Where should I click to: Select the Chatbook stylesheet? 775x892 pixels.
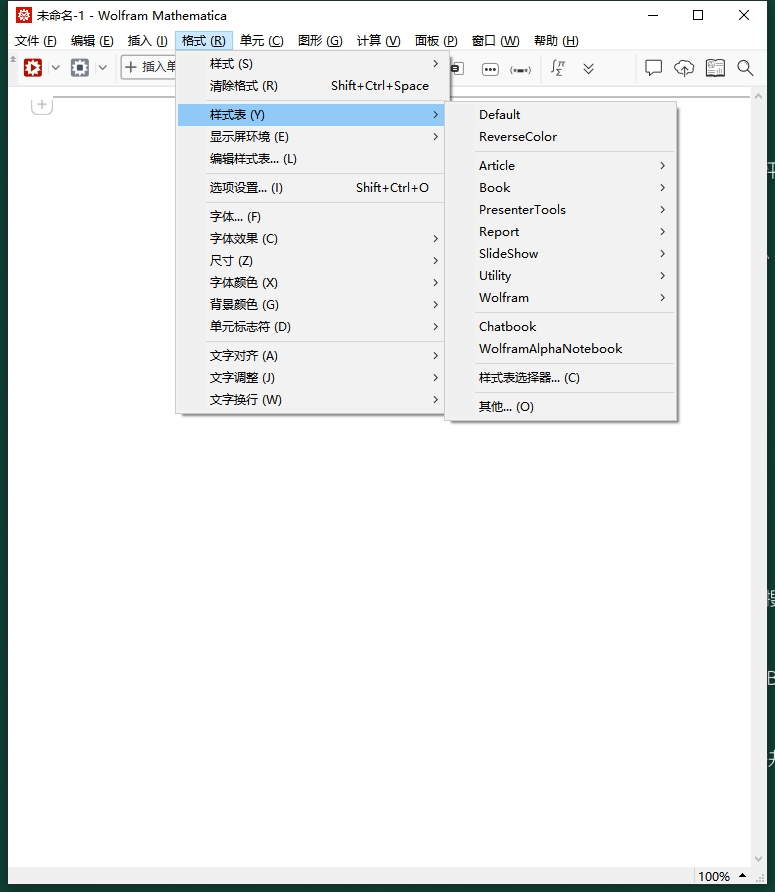click(561, 327)
